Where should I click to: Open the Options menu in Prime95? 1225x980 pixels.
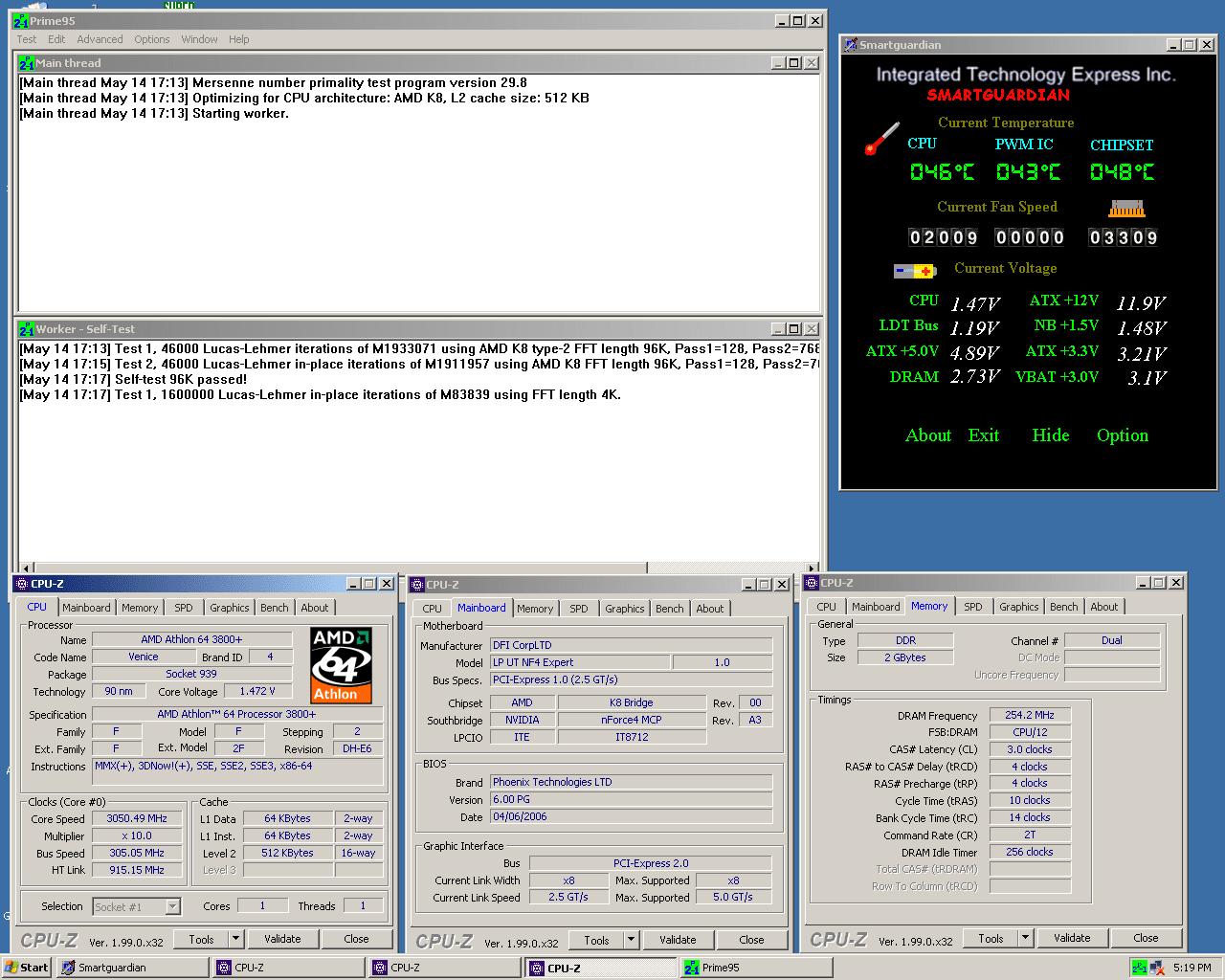[152, 39]
